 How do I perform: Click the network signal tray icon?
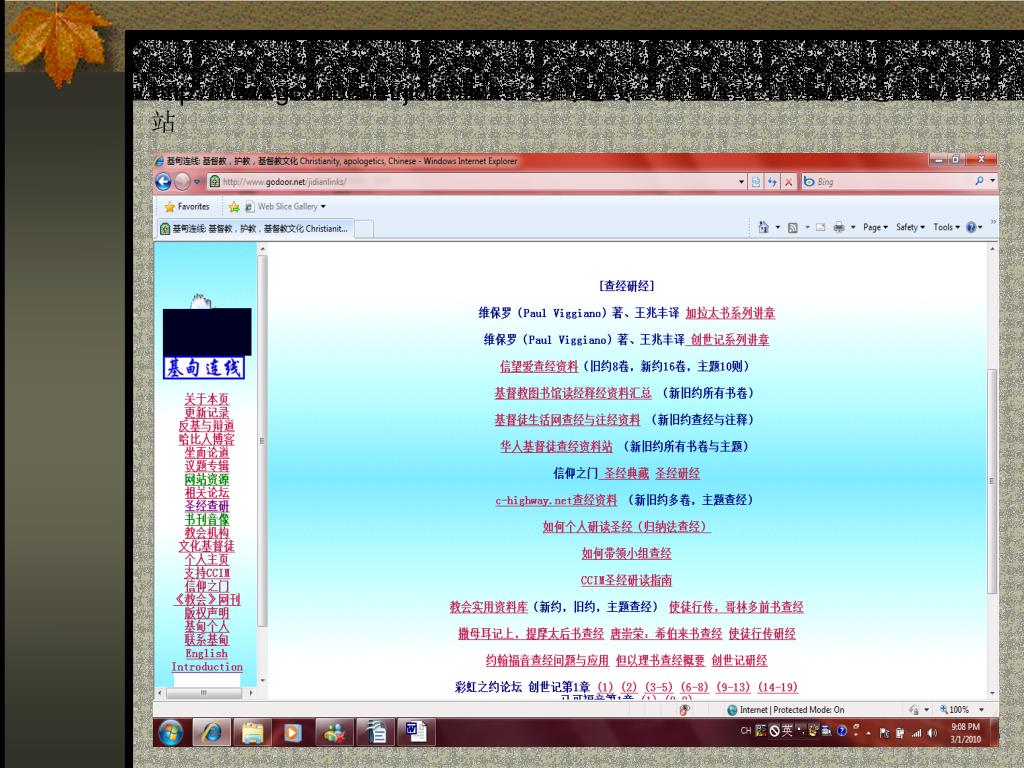pyautogui.click(x=916, y=733)
